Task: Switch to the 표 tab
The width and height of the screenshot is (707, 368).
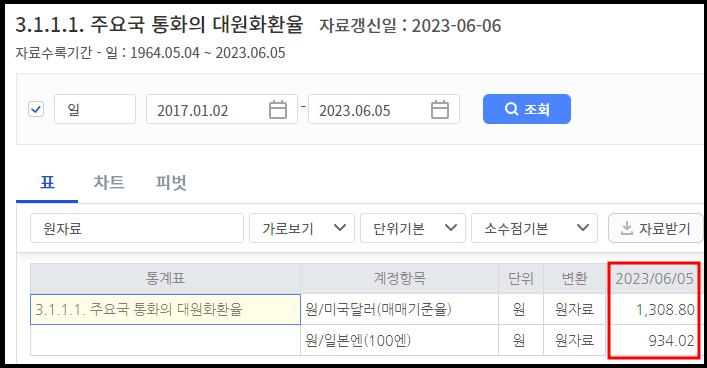Action: point(47,183)
